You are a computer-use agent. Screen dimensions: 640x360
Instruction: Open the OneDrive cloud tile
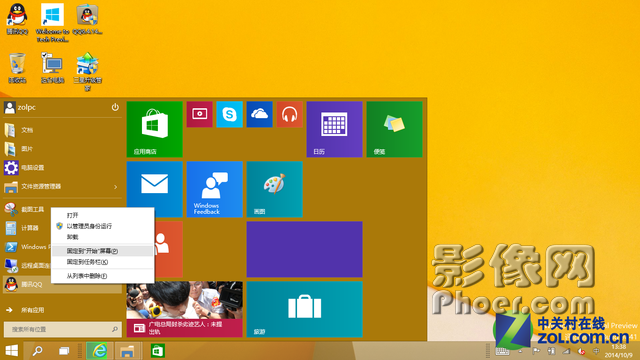(x=259, y=114)
